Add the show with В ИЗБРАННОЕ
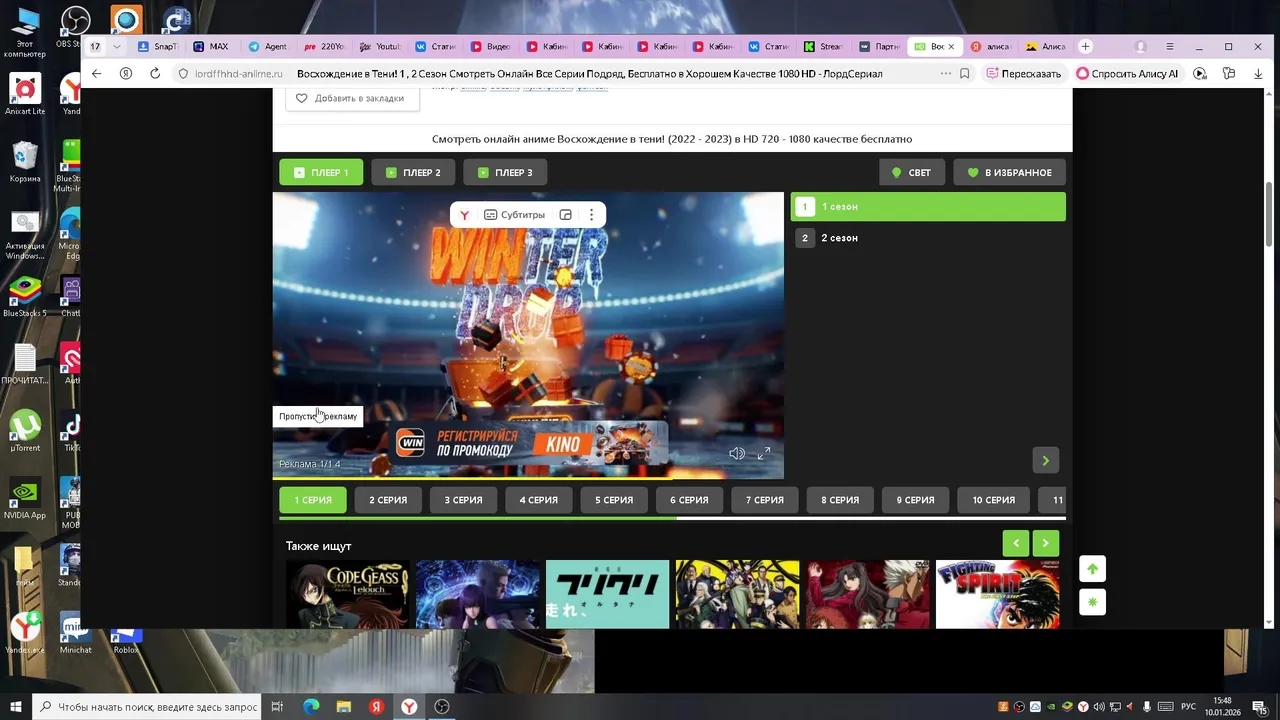Viewport: 1280px width, 720px height. (1009, 172)
